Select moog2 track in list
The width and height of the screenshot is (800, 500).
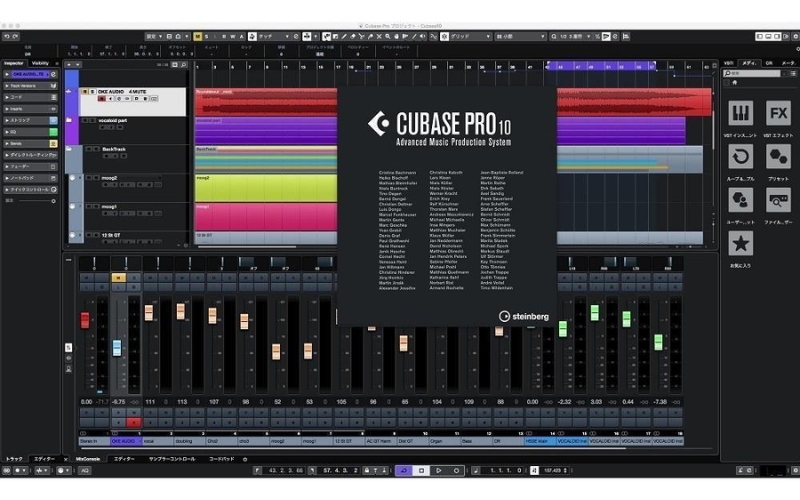click(109, 178)
